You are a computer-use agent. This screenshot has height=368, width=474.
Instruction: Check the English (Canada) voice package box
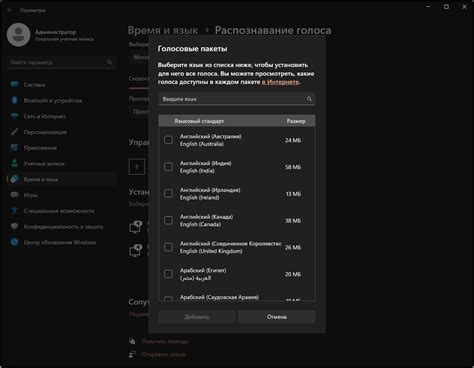(168, 220)
